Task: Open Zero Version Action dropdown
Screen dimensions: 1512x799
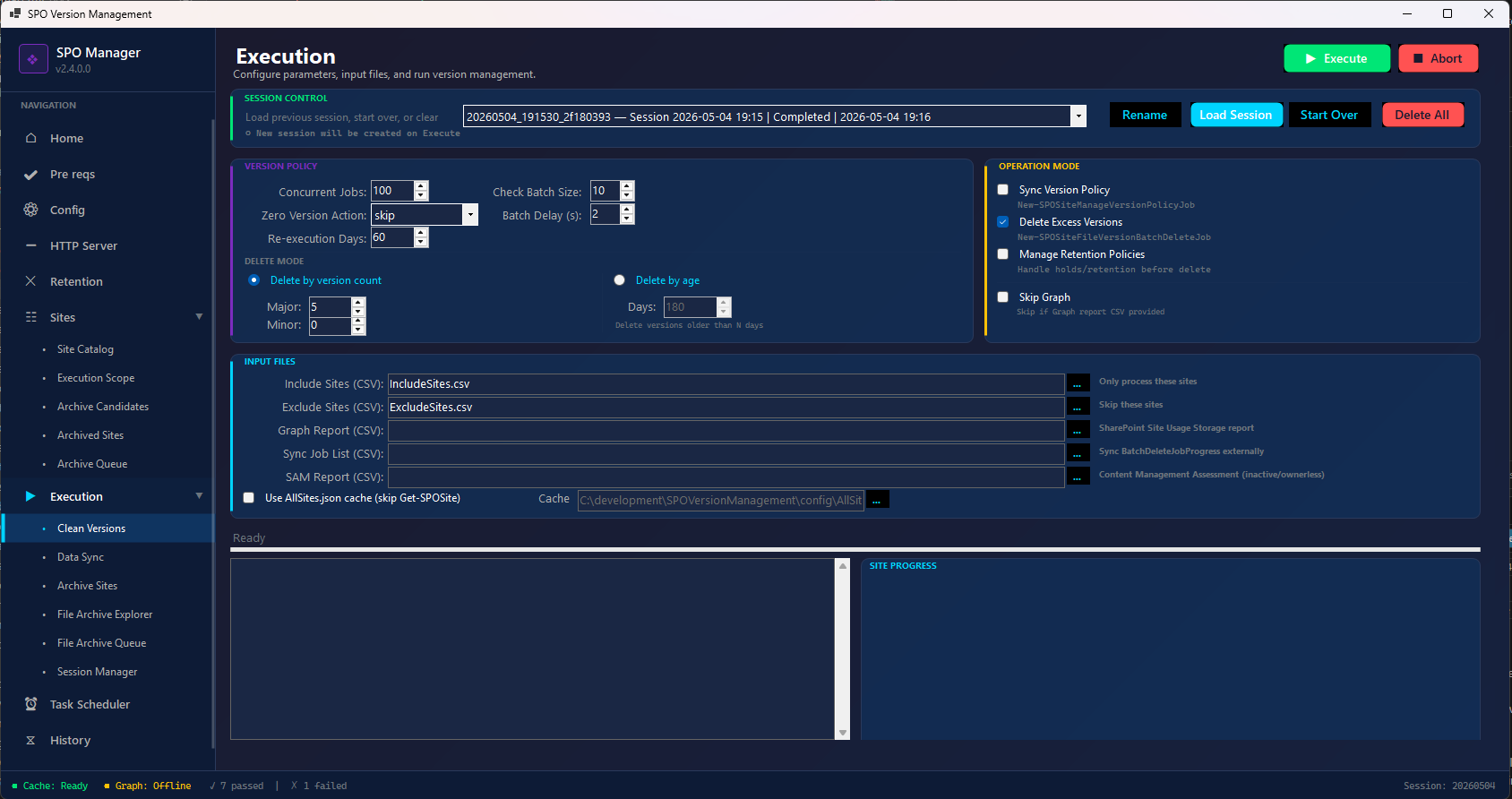Action: pos(470,215)
